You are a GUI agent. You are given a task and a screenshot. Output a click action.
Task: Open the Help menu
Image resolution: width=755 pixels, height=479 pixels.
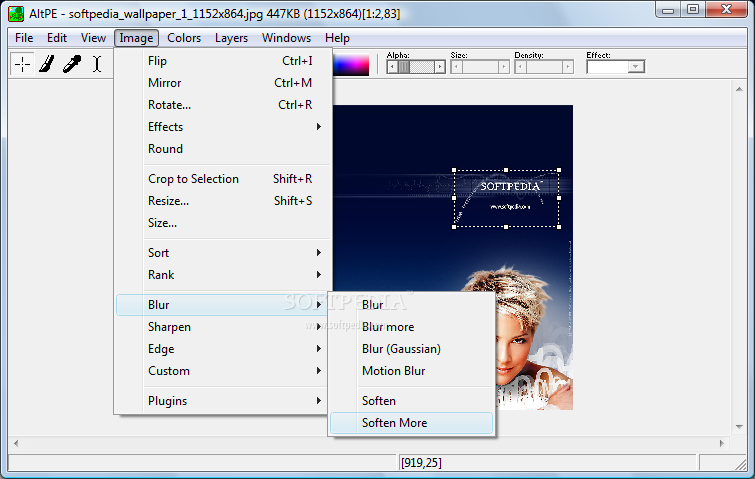pyautogui.click(x=337, y=38)
